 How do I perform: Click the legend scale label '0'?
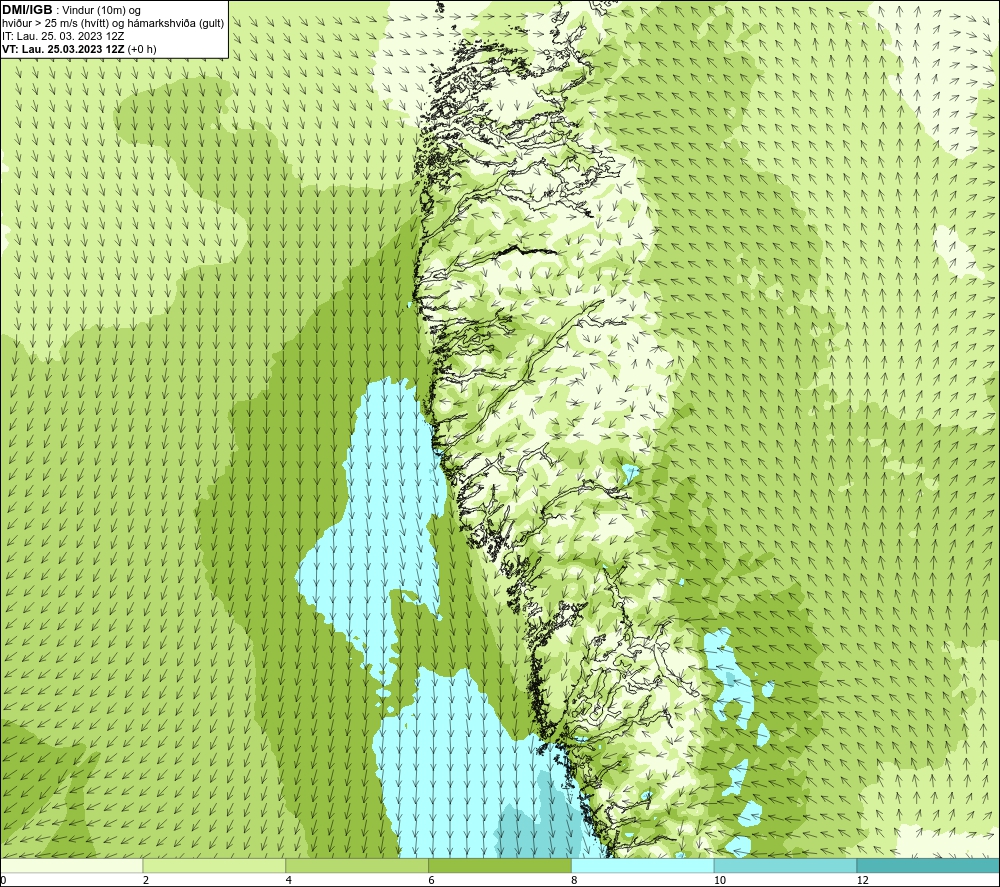pos(3,881)
